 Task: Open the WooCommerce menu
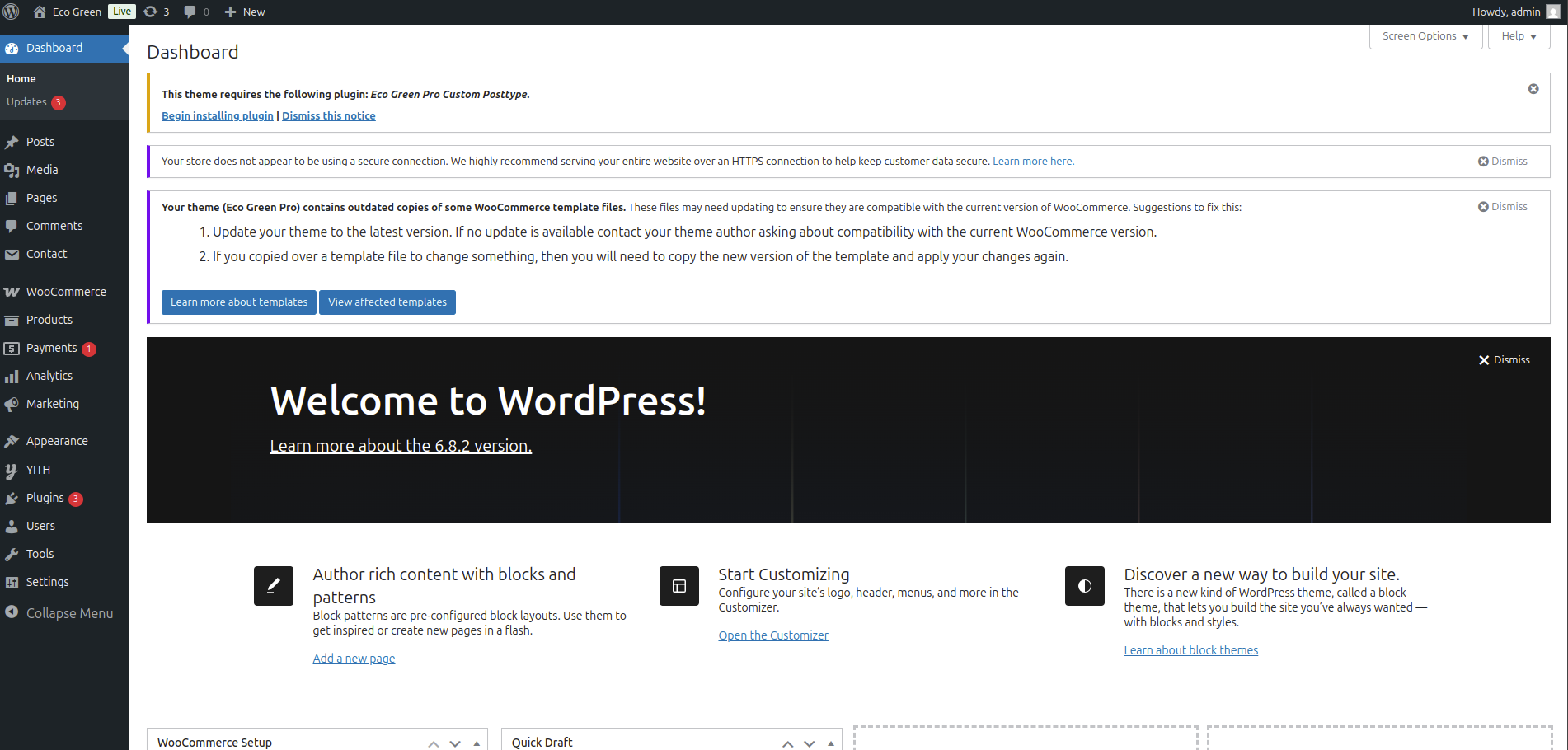66,292
